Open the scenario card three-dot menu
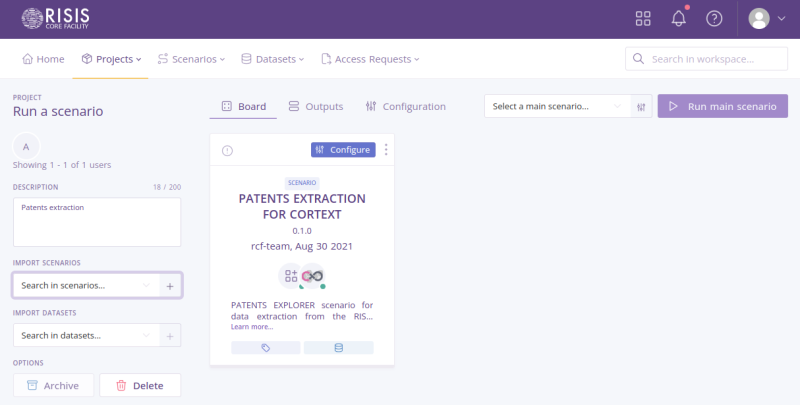The height and width of the screenshot is (405, 800). click(386, 150)
